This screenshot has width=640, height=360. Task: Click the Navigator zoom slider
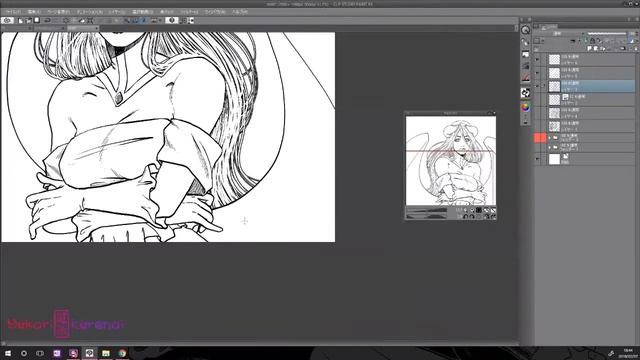pyautogui.click(x=428, y=210)
